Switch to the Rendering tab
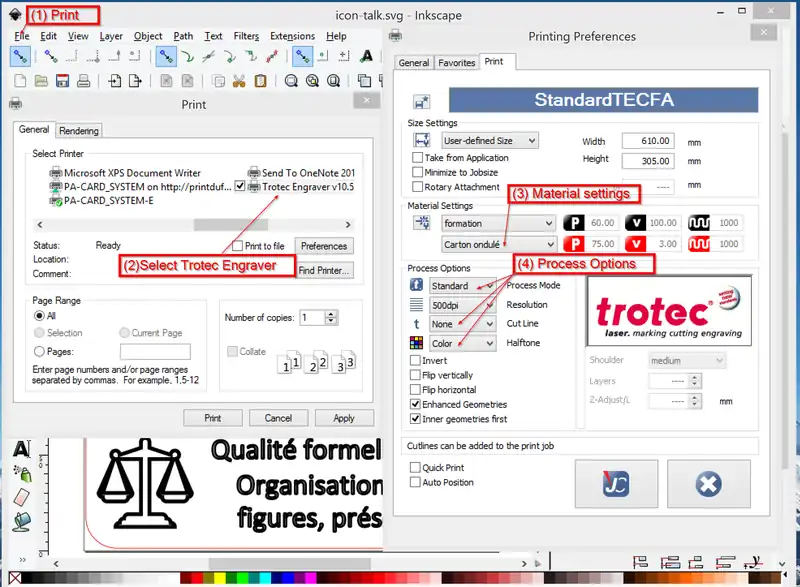This screenshot has height=587, width=800. tap(78, 130)
